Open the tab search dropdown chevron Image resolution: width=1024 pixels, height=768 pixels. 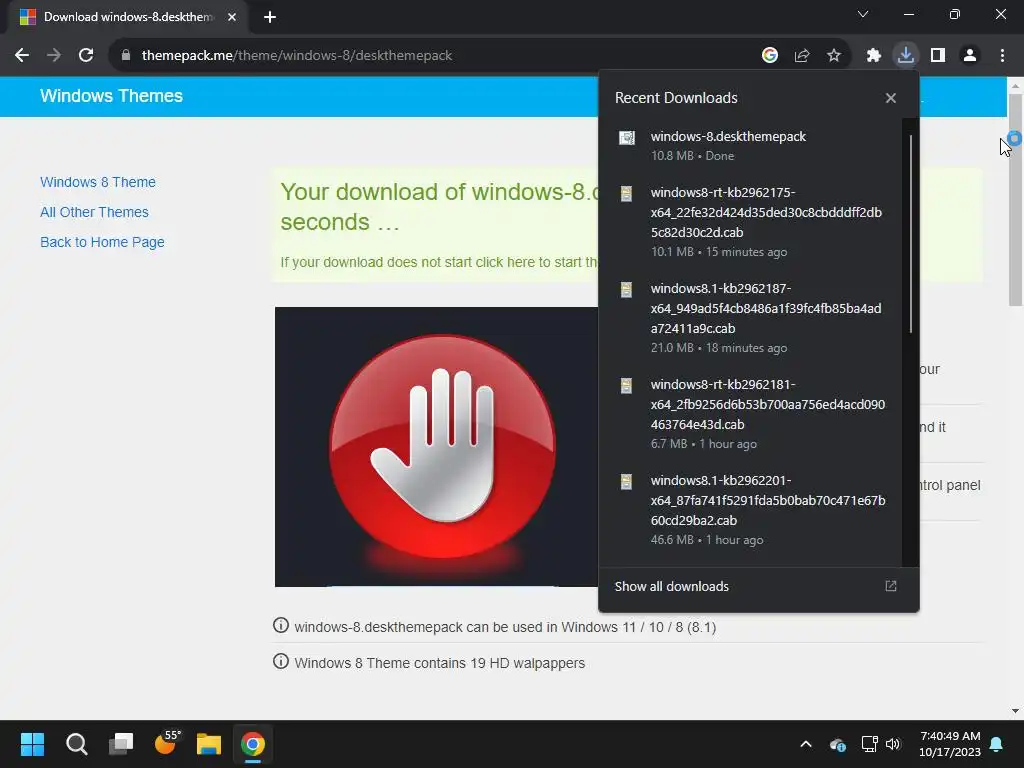(863, 14)
